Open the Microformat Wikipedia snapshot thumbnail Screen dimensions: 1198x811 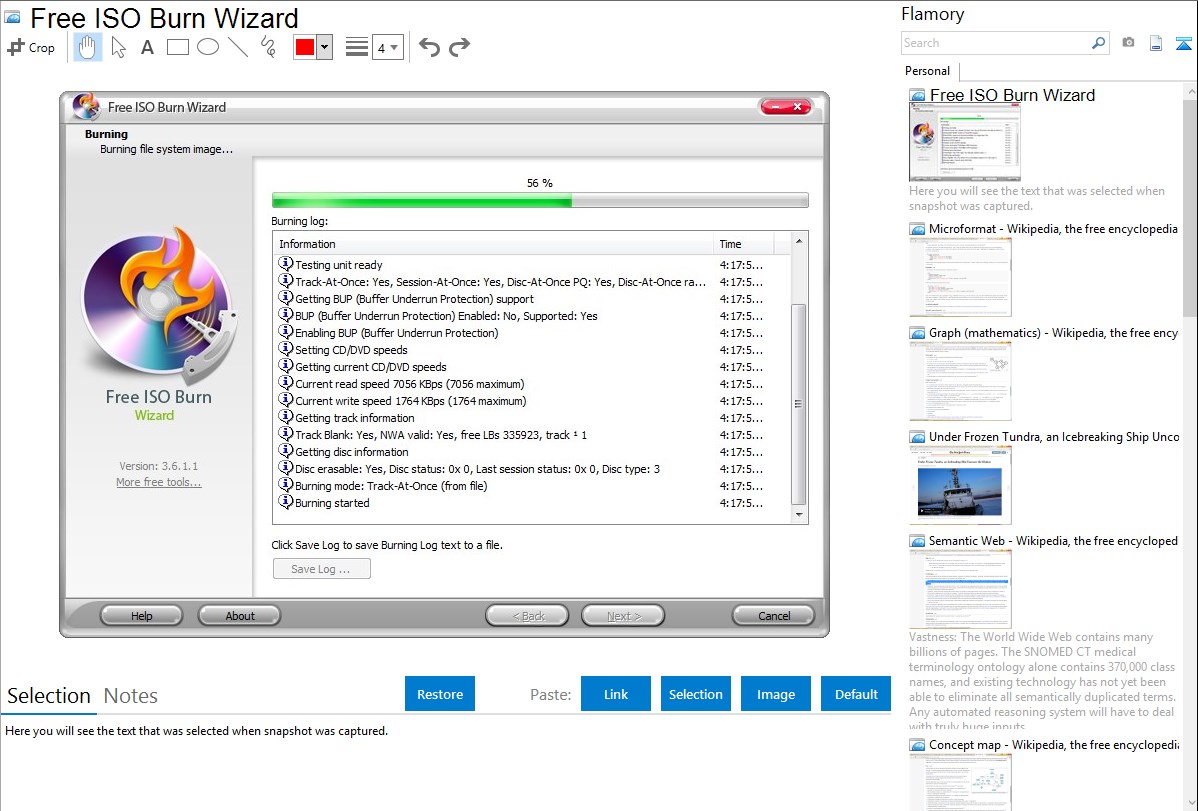click(960, 277)
